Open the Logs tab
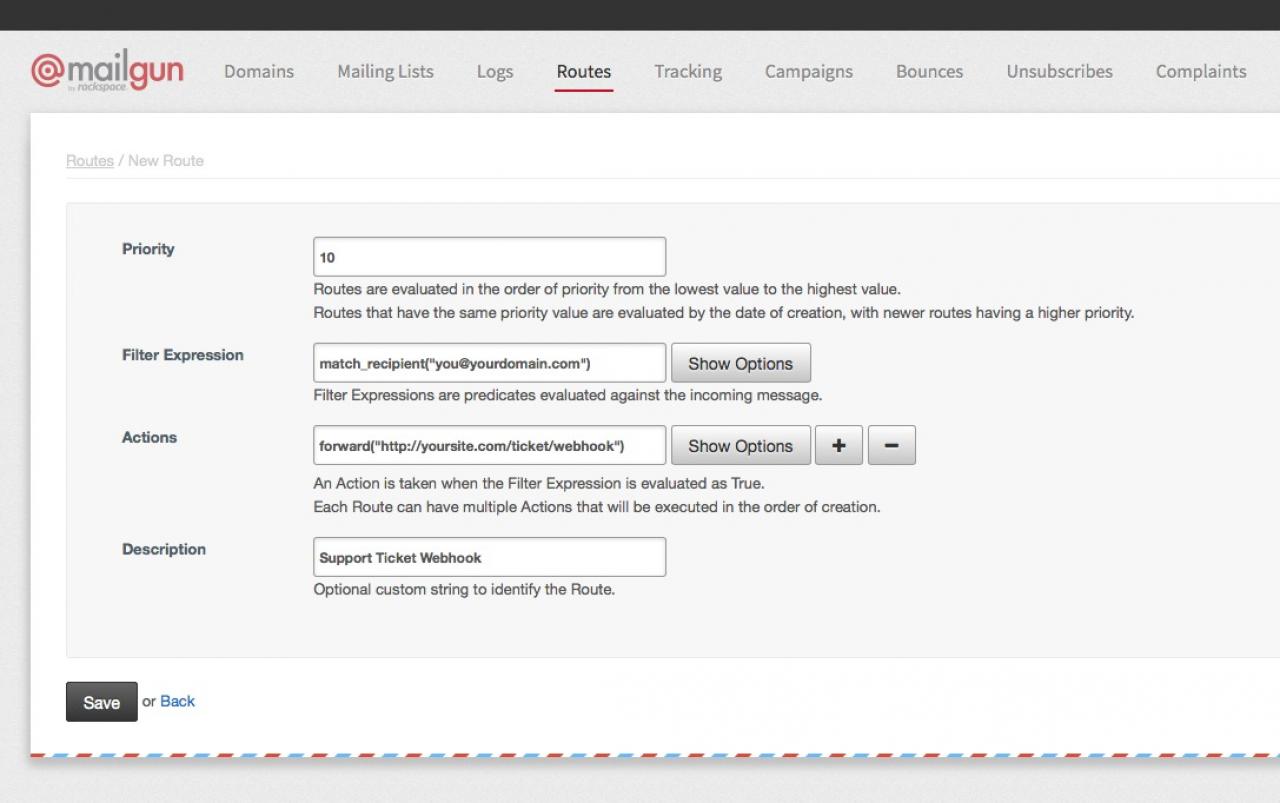The image size is (1280, 803). click(x=495, y=72)
